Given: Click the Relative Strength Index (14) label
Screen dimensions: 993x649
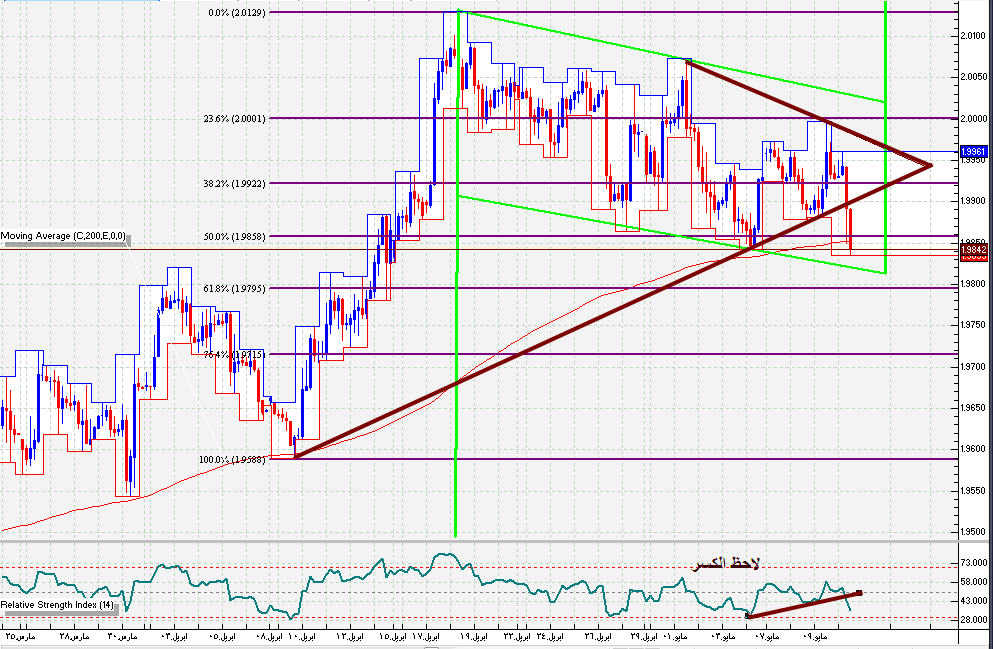Looking at the screenshot, I should click(58, 605).
